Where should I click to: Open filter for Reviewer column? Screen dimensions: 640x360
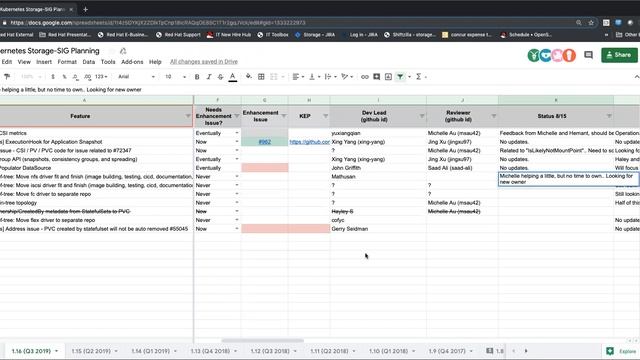point(493,116)
